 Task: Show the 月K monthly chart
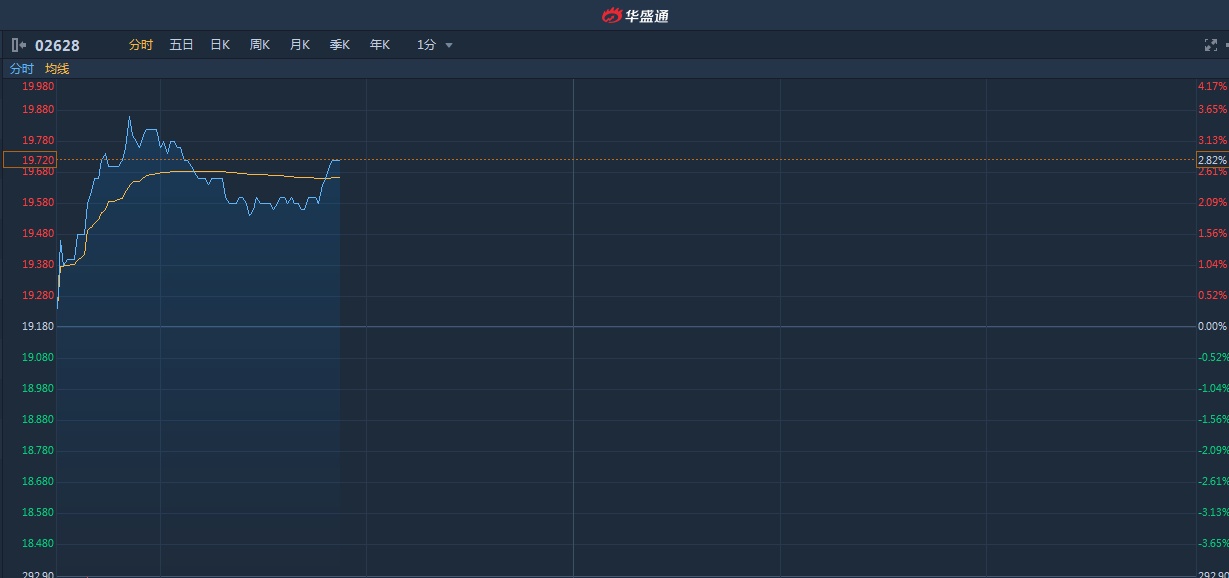tap(300, 45)
